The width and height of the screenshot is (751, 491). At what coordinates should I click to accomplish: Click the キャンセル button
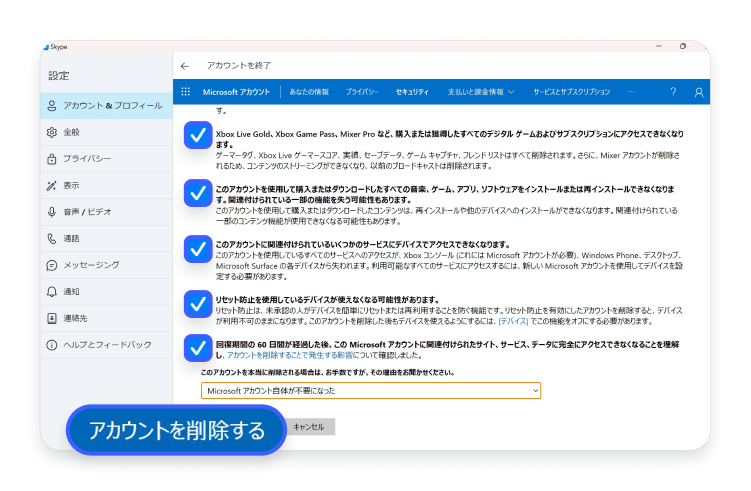pyautogui.click(x=308, y=427)
